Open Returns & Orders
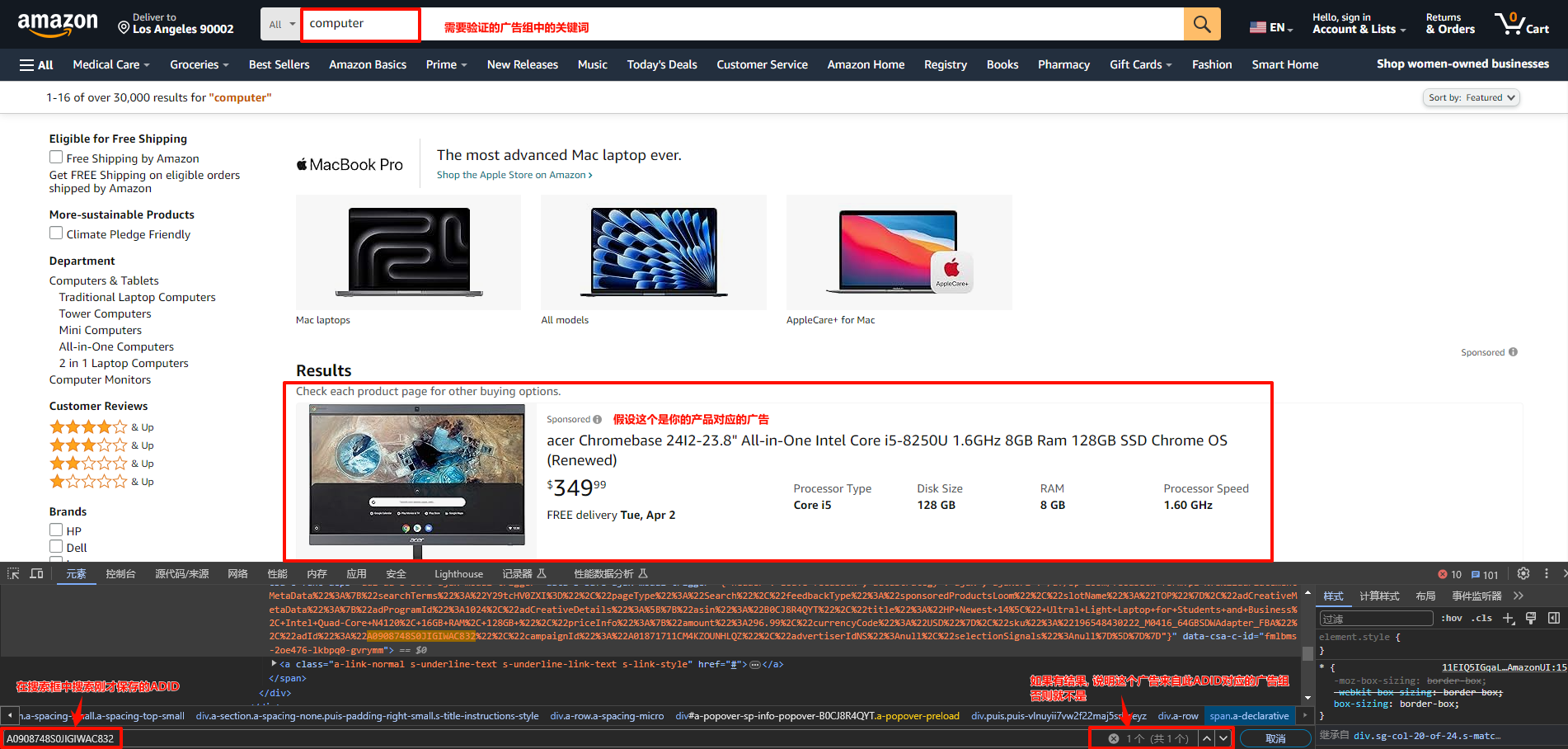1568x749 pixels. coord(1450,24)
